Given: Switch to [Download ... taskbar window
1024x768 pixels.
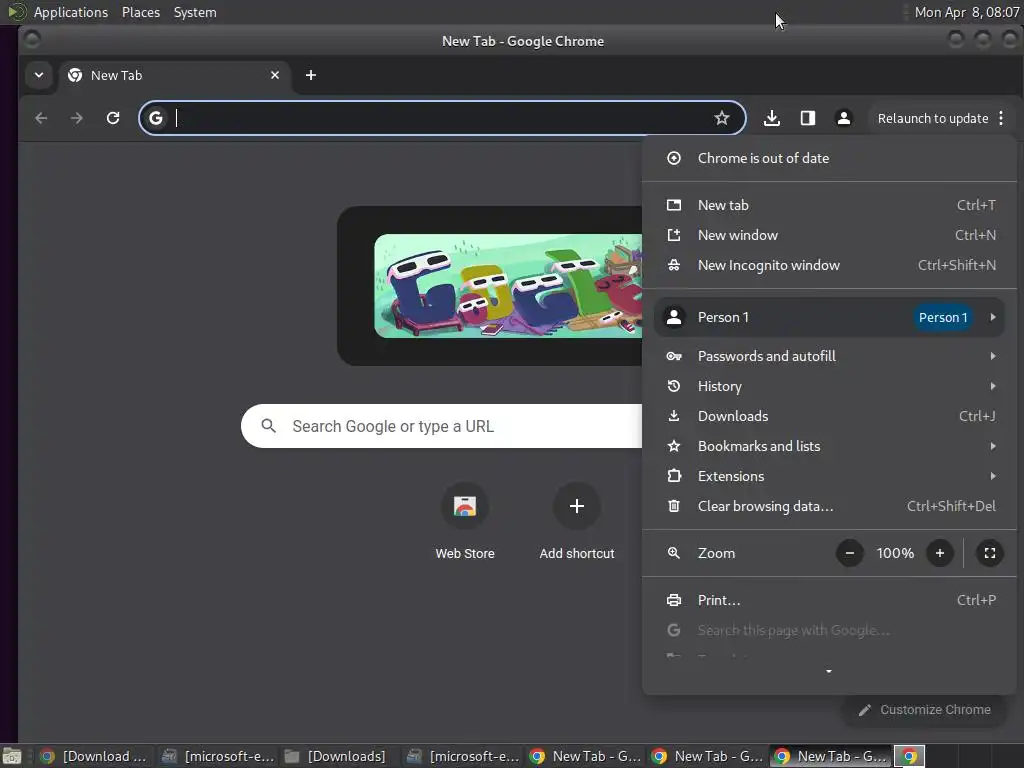Looking at the screenshot, I should pyautogui.click(x=93, y=756).
